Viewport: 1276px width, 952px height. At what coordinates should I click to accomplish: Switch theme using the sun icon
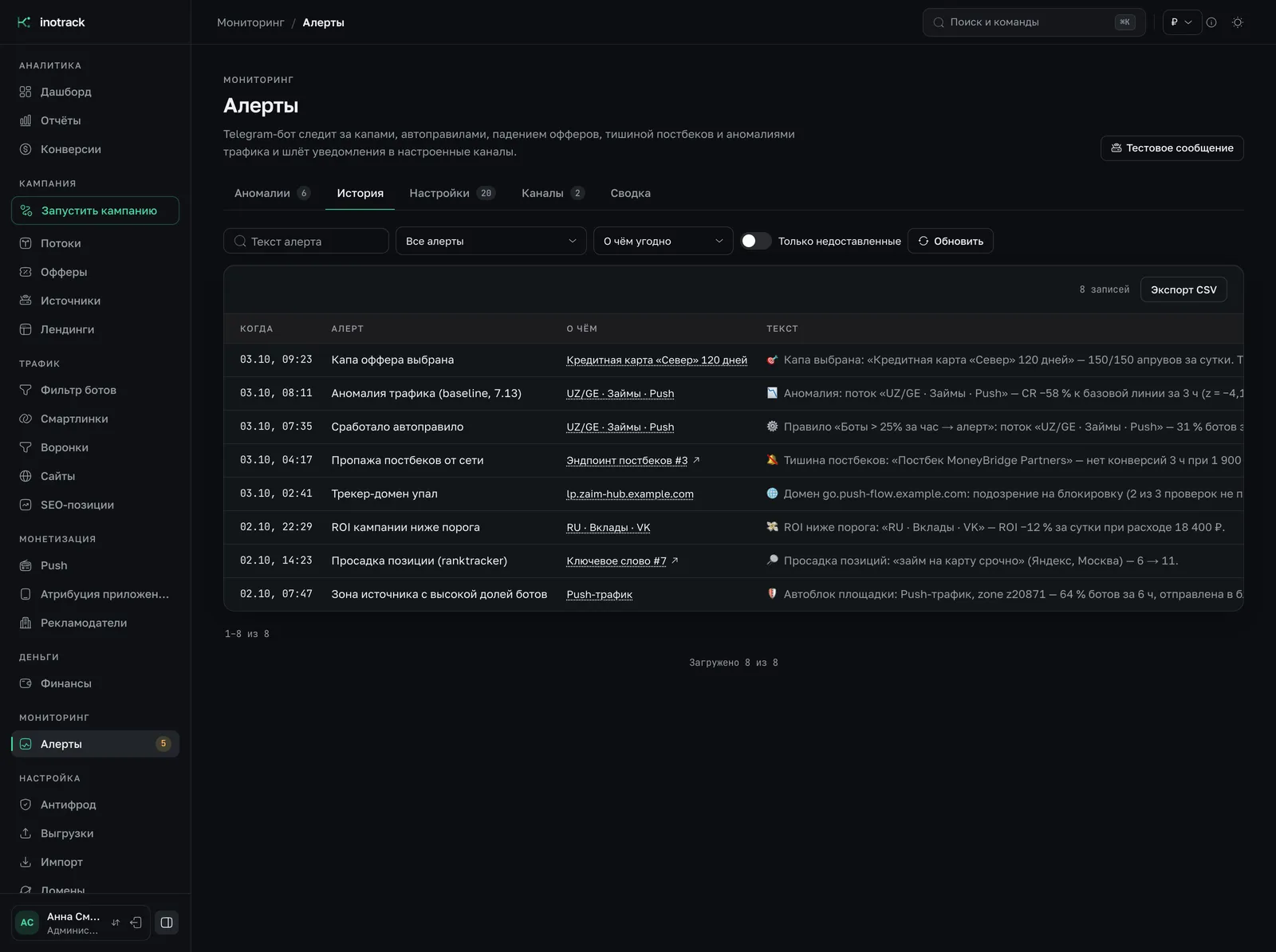1238,22
